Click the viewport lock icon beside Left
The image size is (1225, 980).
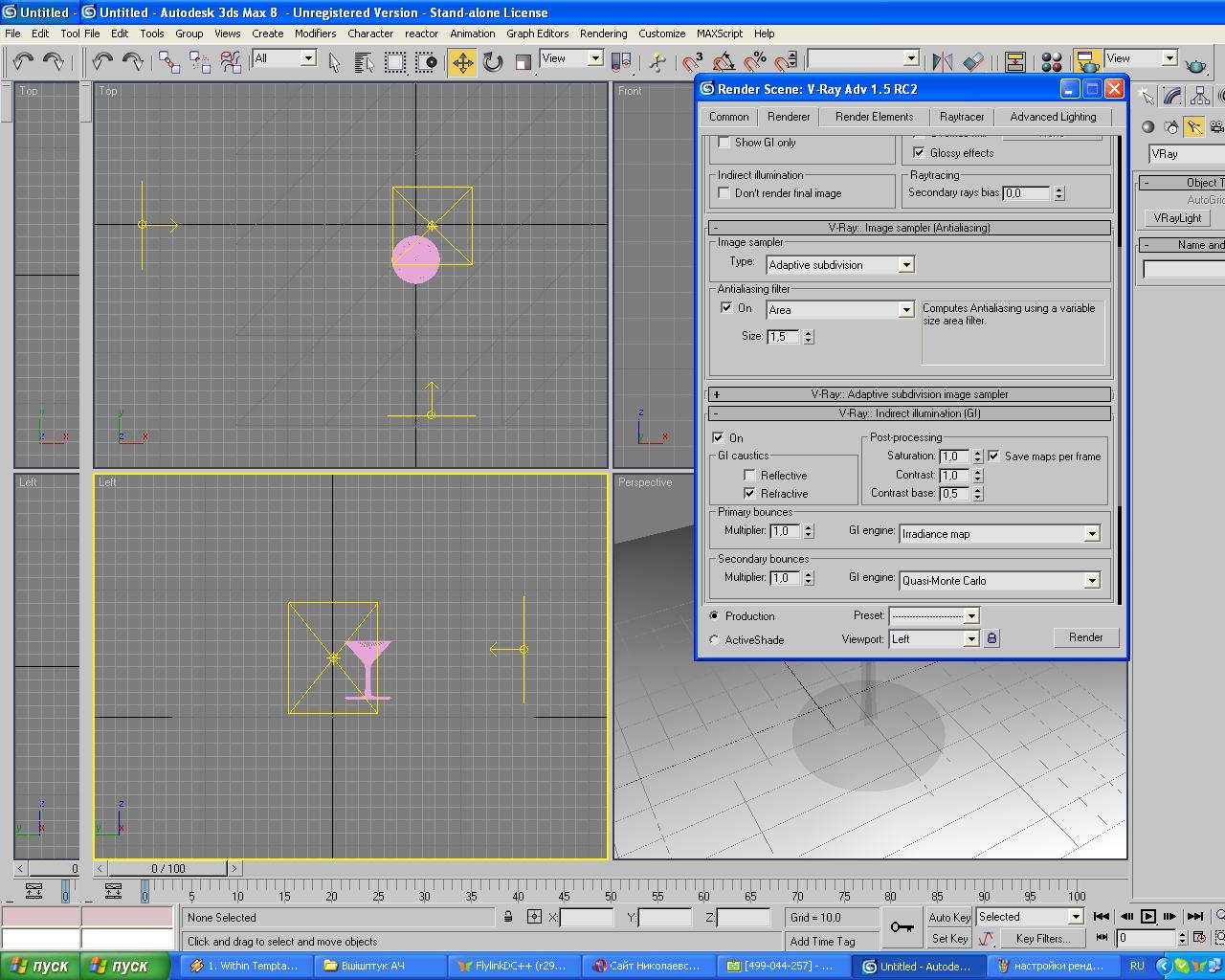[991, 638]
